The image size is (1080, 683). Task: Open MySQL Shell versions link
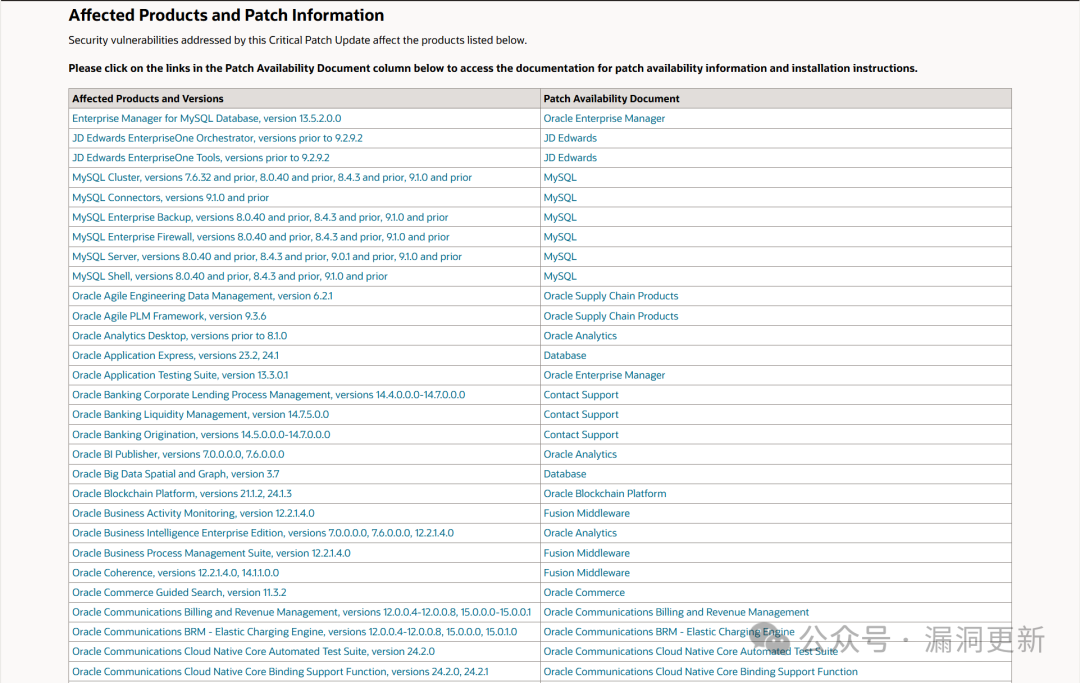pyautogui.click(x=230, y=276)
